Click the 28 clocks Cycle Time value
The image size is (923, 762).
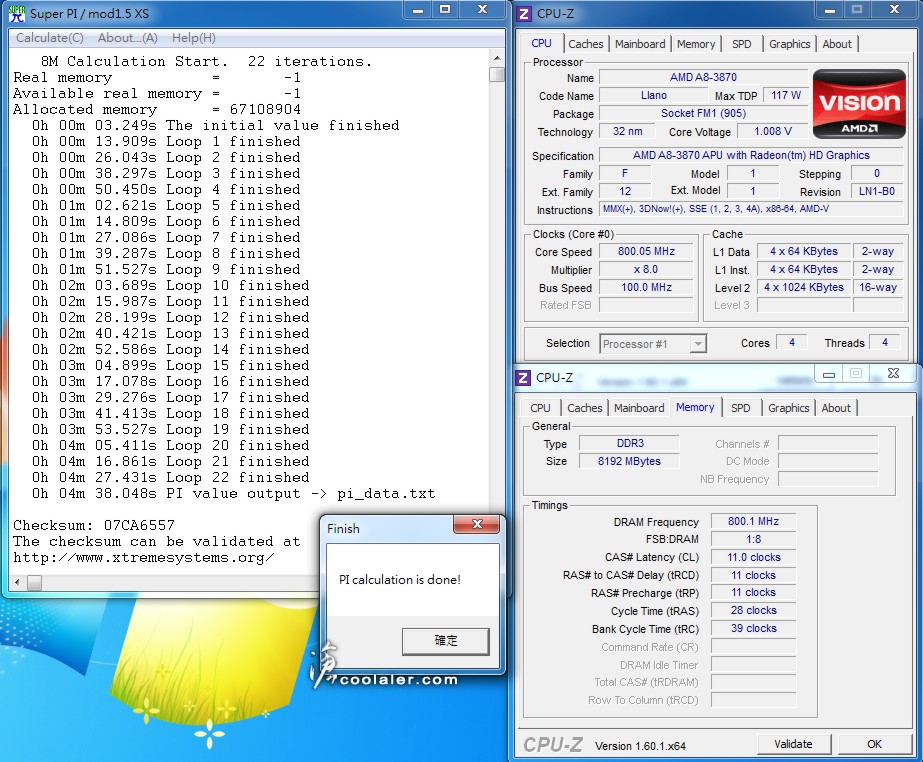pos(753,611)
